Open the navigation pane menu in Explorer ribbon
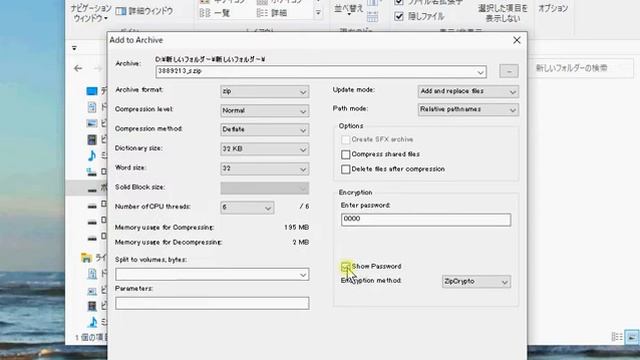640x360 pixels. [x=91, y=13]
